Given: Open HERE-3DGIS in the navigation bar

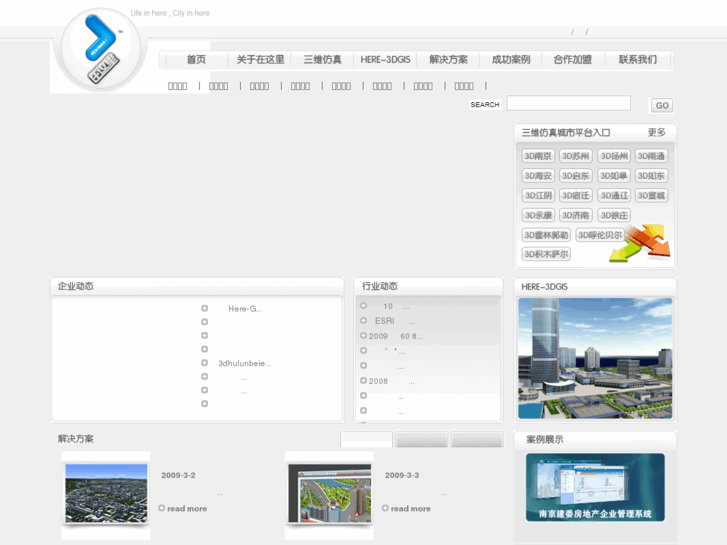Looking at the screenshot, I should [x=385, y=60].
